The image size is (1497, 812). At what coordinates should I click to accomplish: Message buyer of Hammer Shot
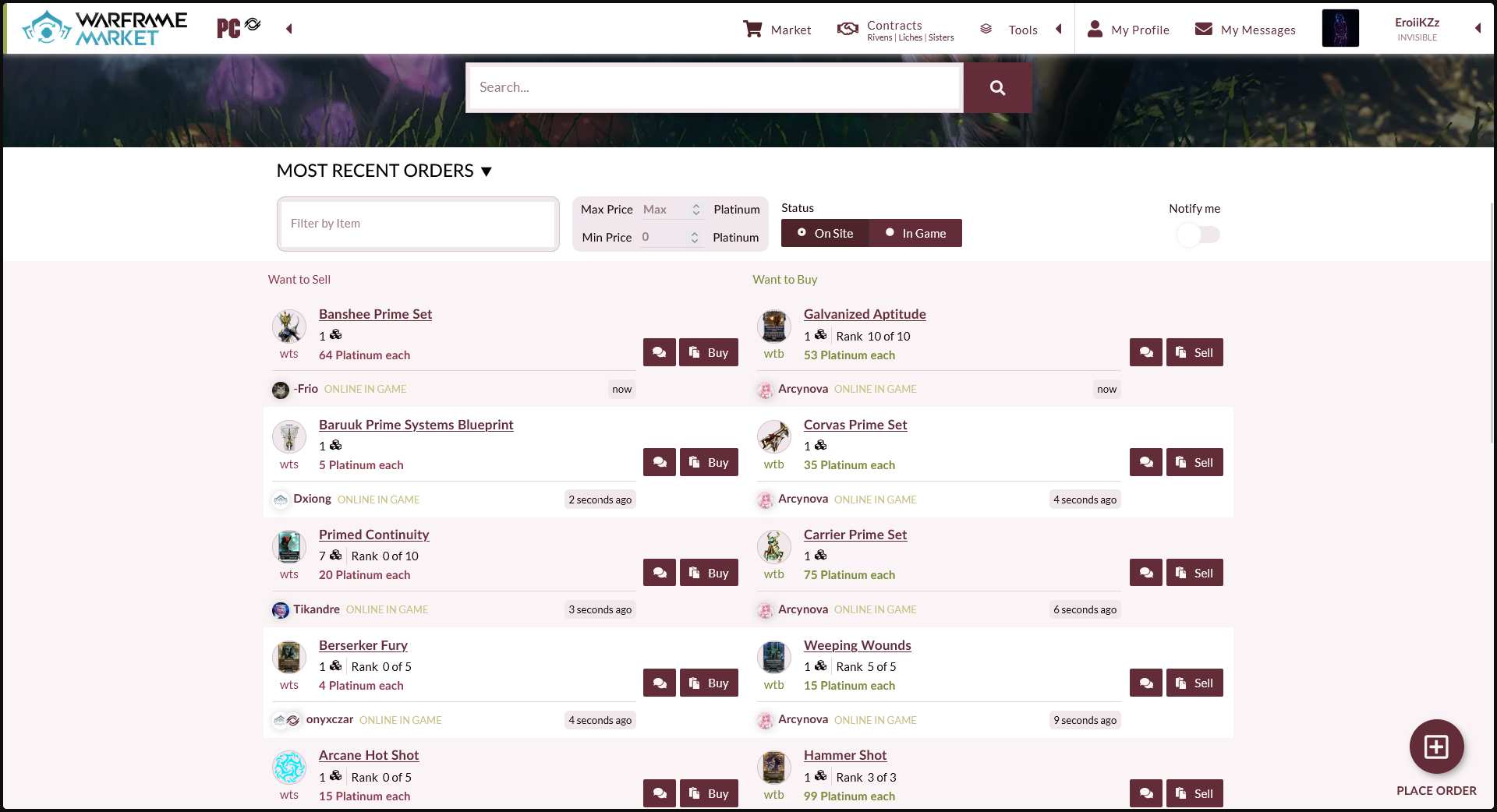pyautogui.click(x=1146, y=793)
